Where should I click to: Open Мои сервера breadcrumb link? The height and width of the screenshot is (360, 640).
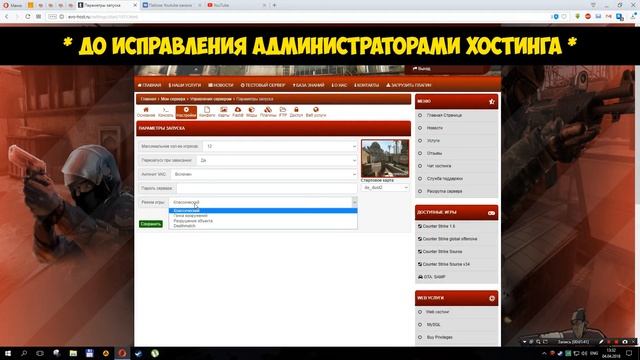click(x=173, y=99)
